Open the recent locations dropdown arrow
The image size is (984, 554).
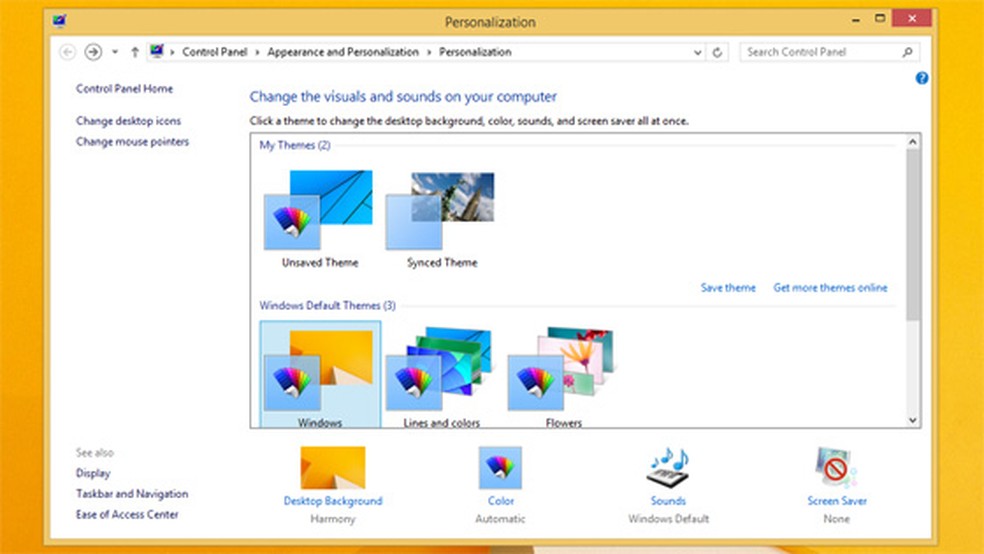(x=115, y=52)
